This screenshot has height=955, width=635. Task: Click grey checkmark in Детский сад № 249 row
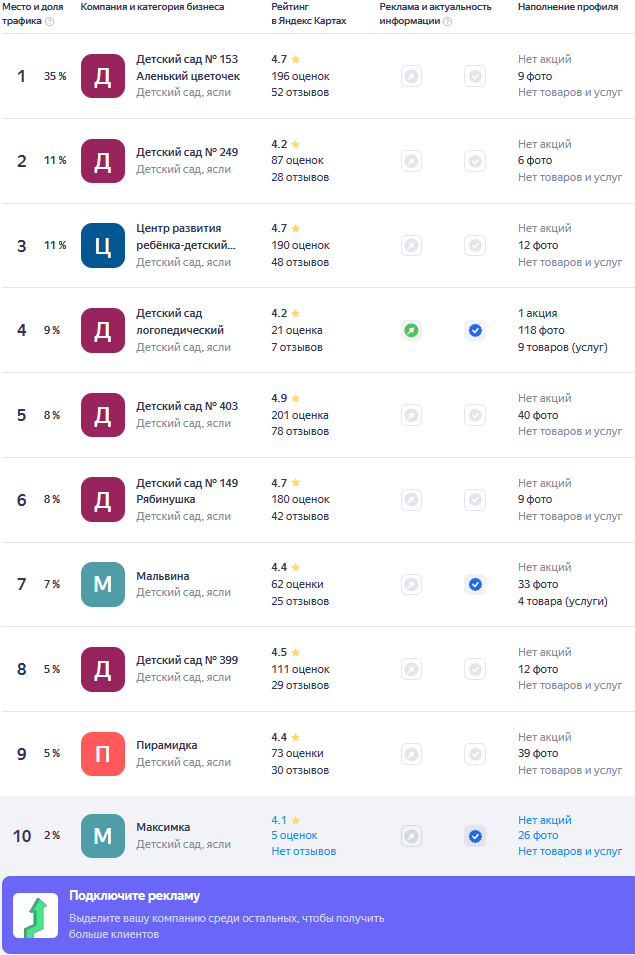pyautogui.click(x=475, y=161)
